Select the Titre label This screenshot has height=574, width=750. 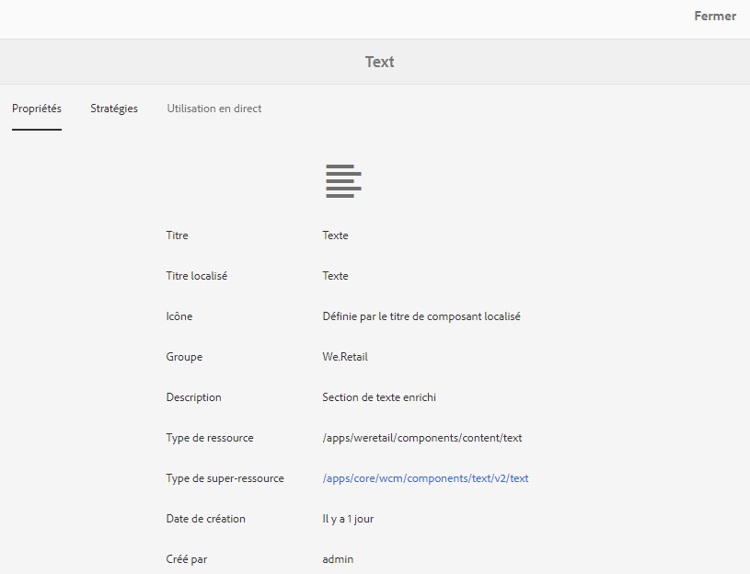pyautogui.click(x=177, y=235)
